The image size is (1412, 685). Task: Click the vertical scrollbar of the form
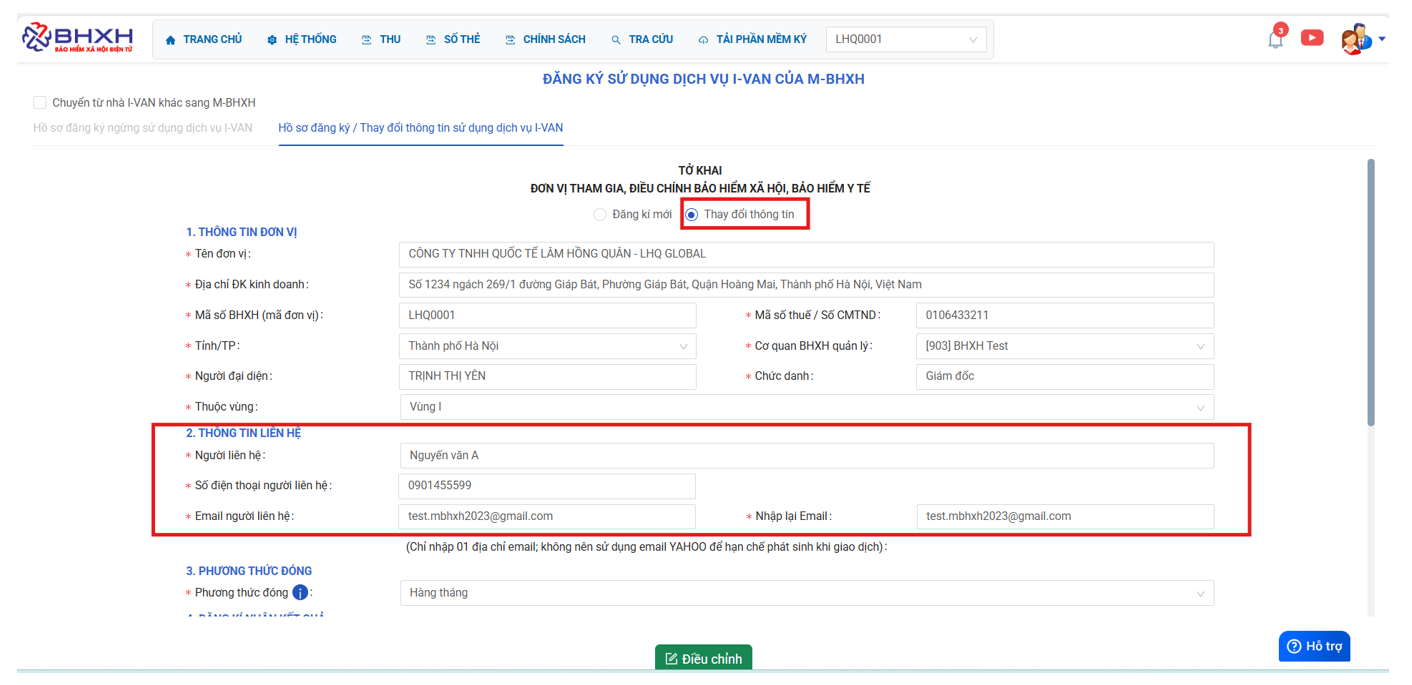pos(1370,290)
